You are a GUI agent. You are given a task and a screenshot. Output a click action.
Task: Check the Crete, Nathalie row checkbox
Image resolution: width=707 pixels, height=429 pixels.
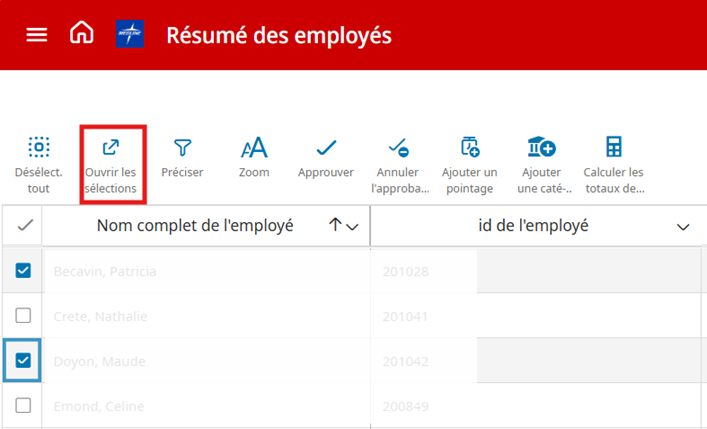24,316
